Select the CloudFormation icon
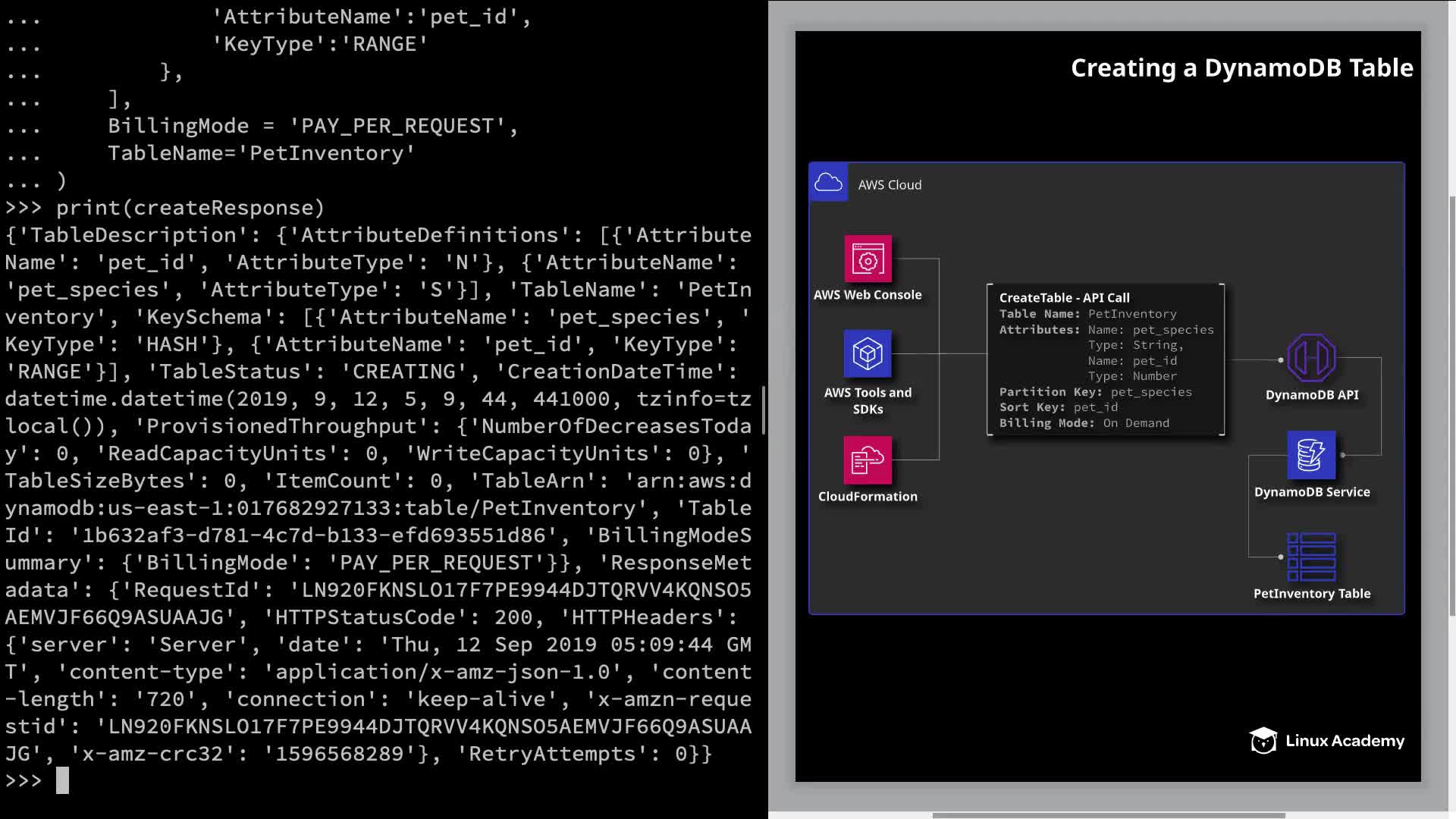This screenshot has width=1456, height=819. point(868,460)
